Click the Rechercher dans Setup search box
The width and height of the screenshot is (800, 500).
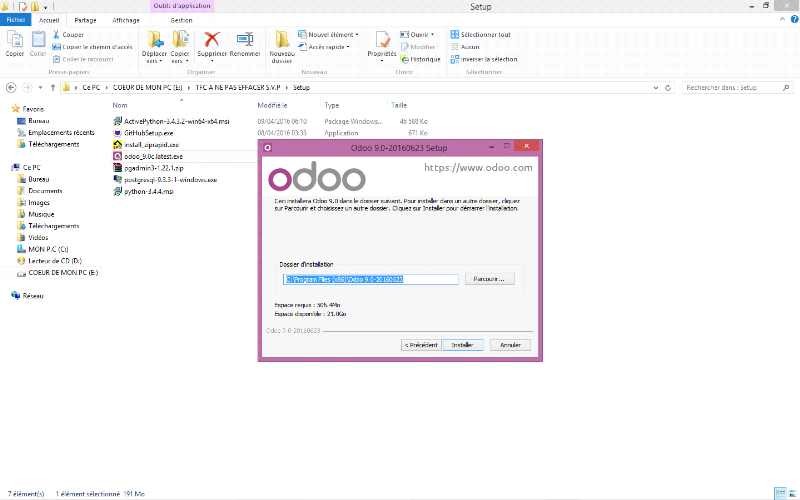738,88
